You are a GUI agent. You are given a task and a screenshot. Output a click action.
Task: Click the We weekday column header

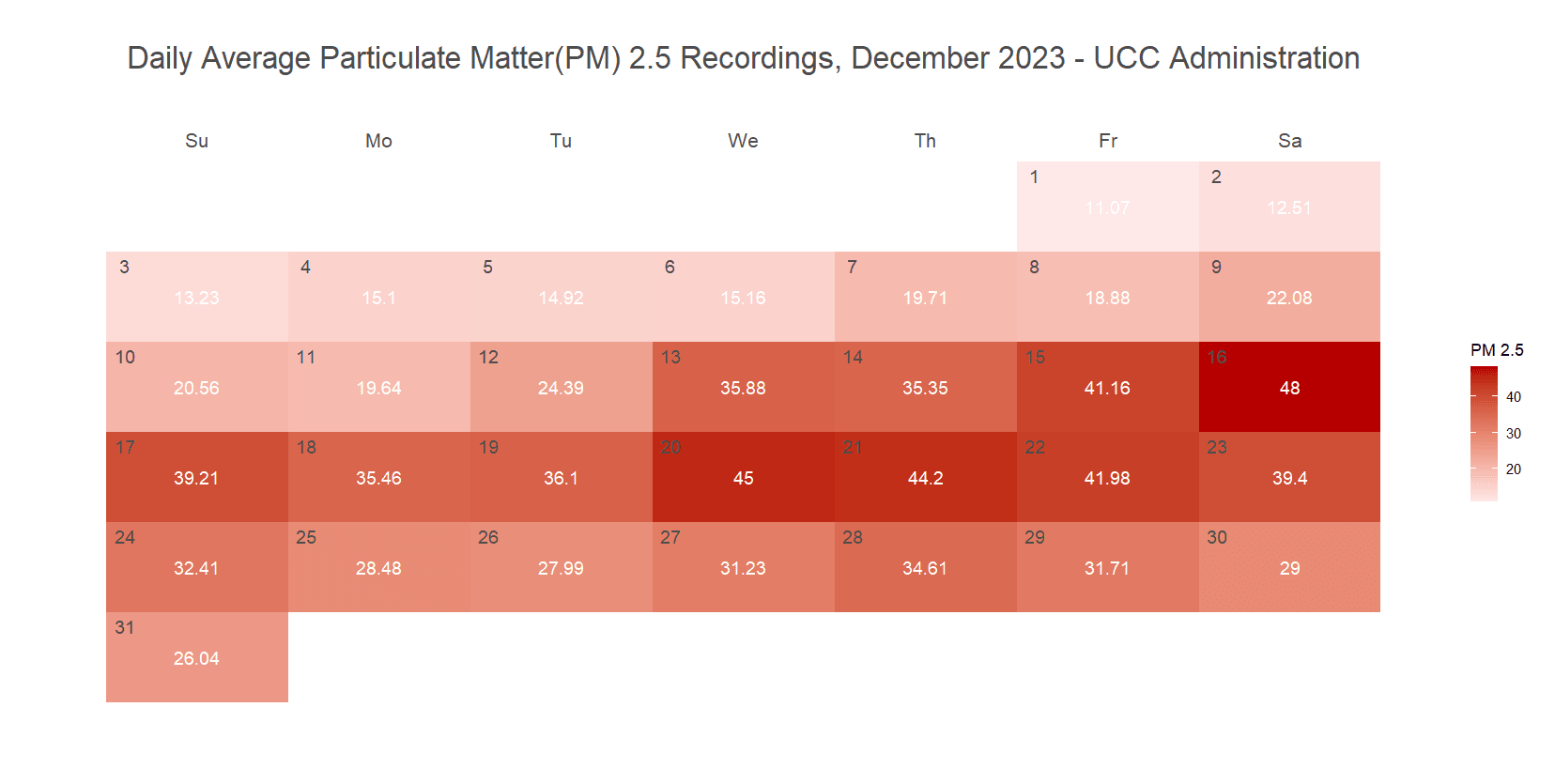[743, 141]
